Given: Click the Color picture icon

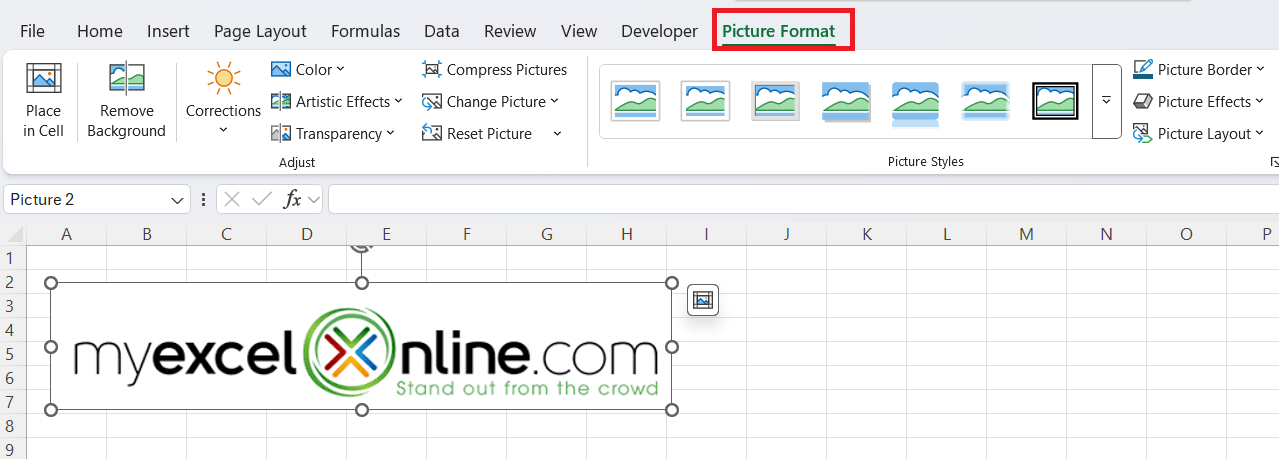Looking at the screenshot, I should (281, 70).
